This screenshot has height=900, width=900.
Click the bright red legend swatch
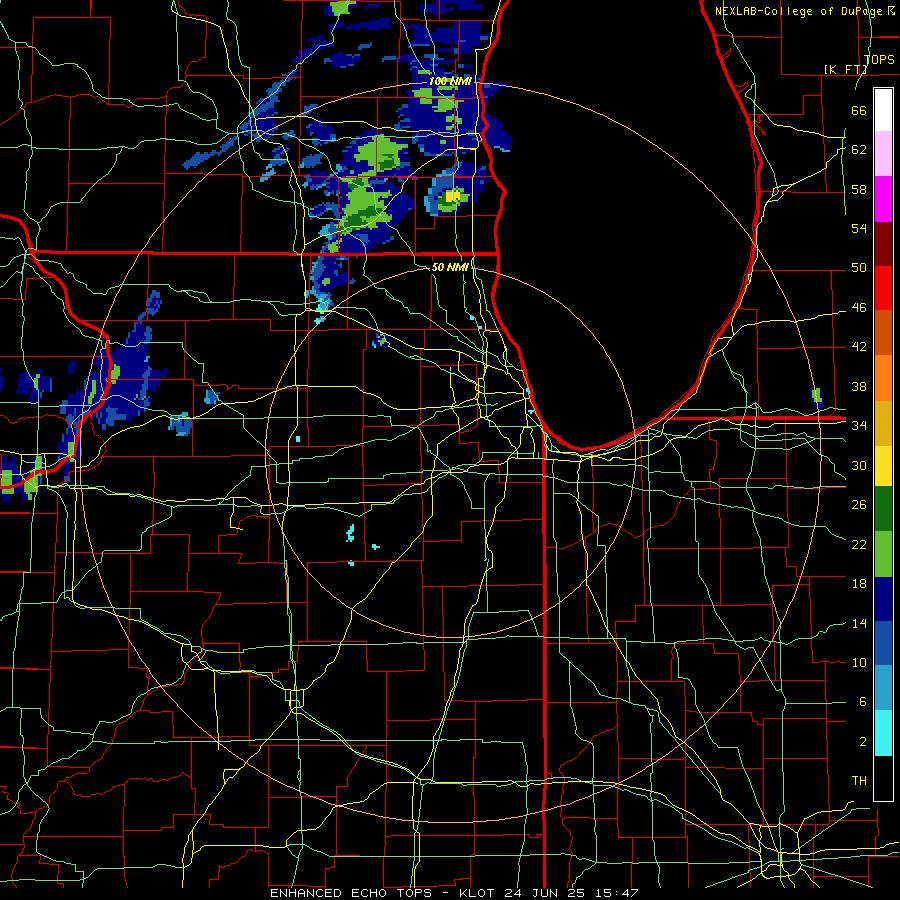pyautogui.click(x=883, y=288)
